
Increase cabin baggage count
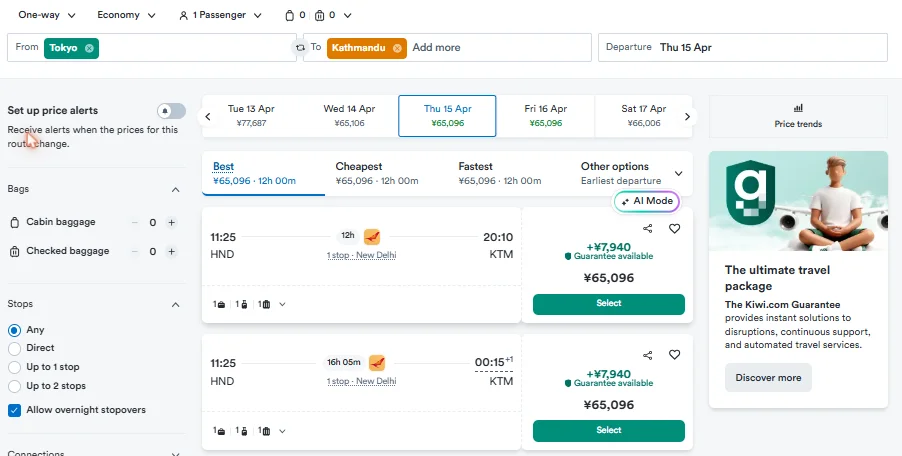171,223
